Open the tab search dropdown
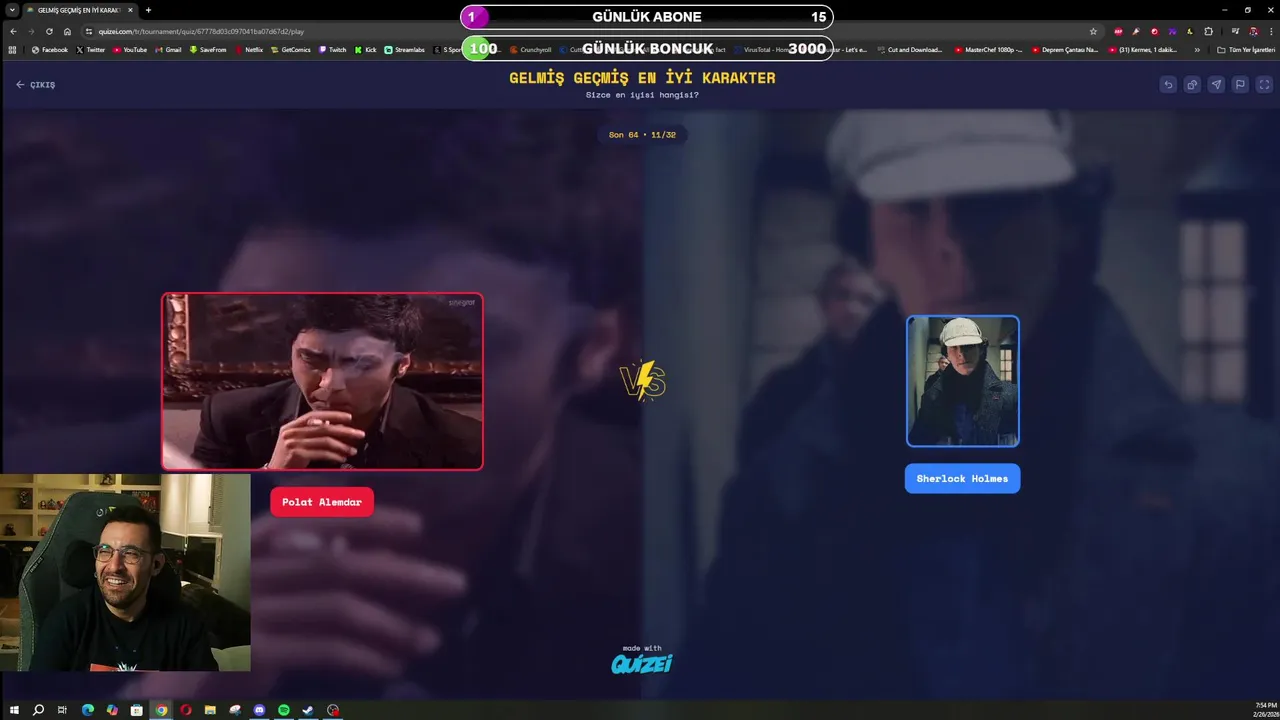Image resolution: width=1280 pixels, height=720 pixels. pyautogui.click(x=10, y=10)
